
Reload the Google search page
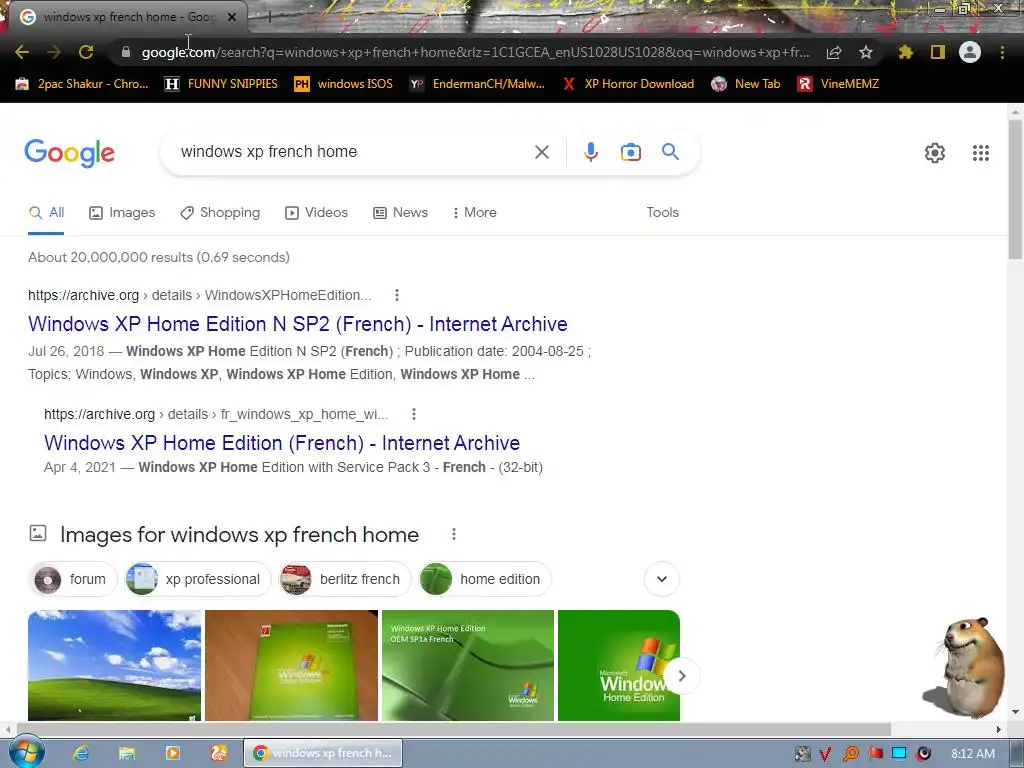pyautogui.click(x=86, y=52)
